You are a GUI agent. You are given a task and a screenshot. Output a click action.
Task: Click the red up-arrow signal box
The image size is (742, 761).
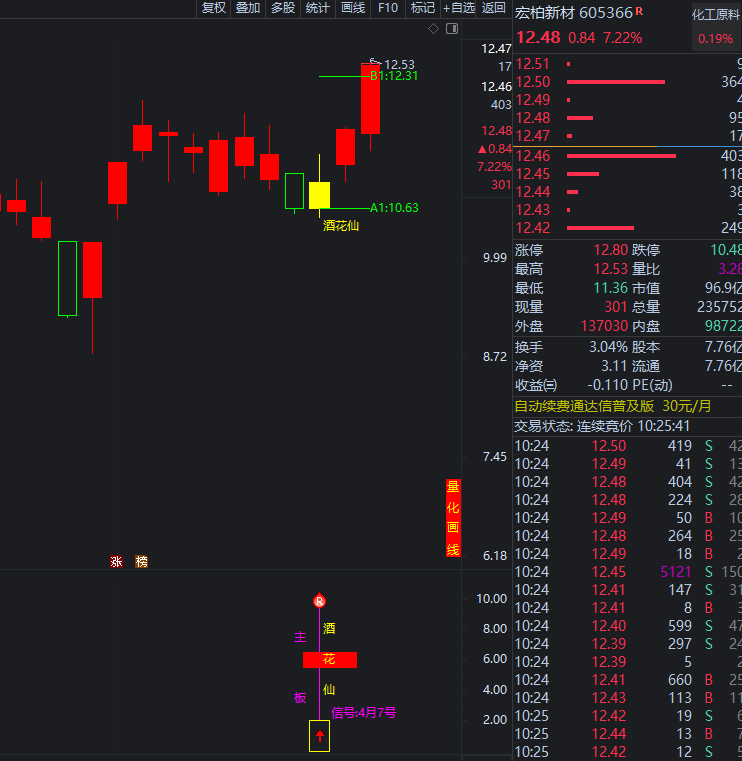(320, 736)
